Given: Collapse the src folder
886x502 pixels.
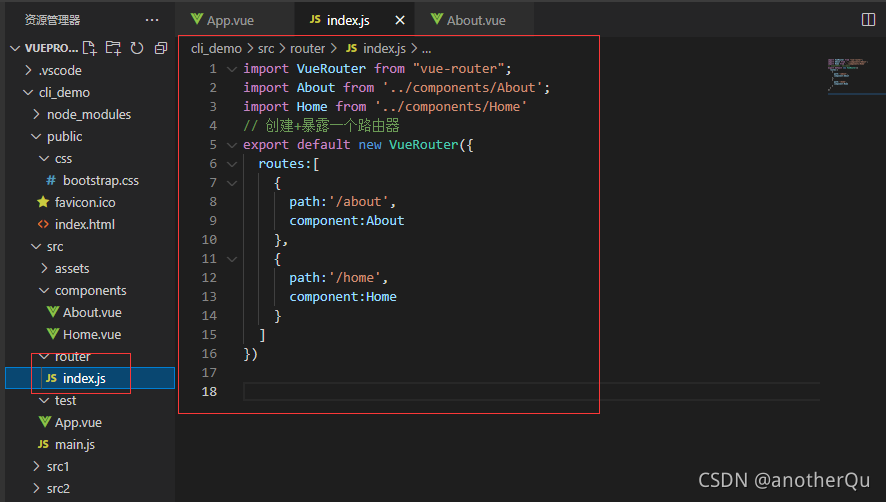Looking at the screenshot, I should (x=36, y=246).
